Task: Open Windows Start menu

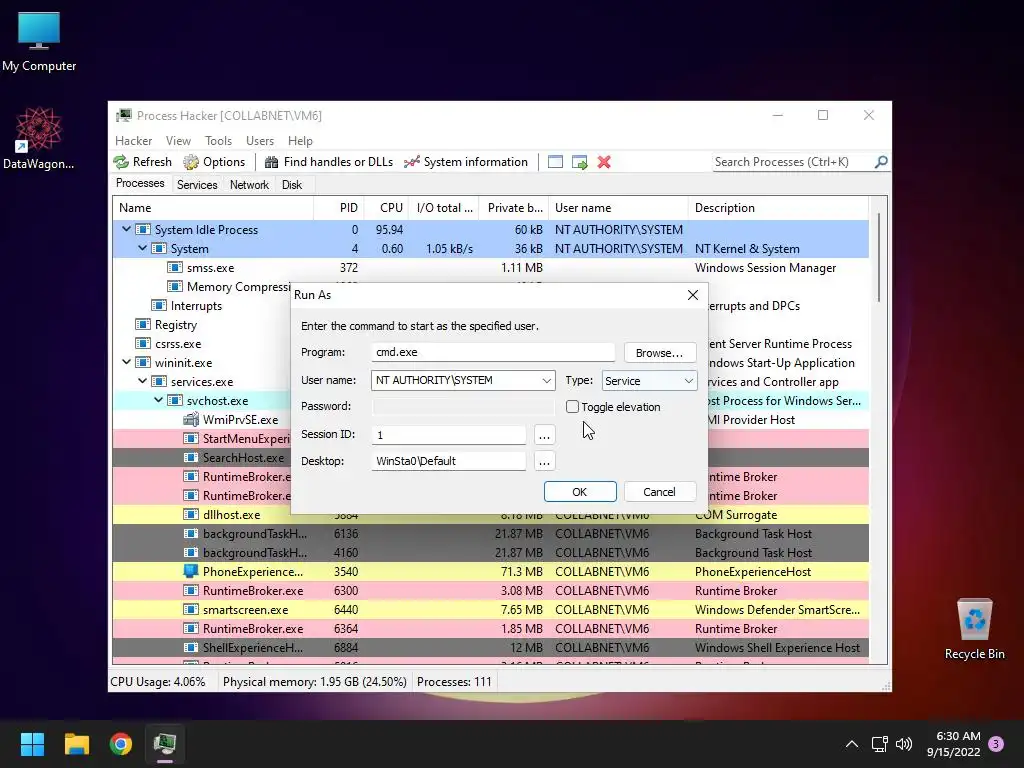Action: pyautogui.click(x=32, y=744)
